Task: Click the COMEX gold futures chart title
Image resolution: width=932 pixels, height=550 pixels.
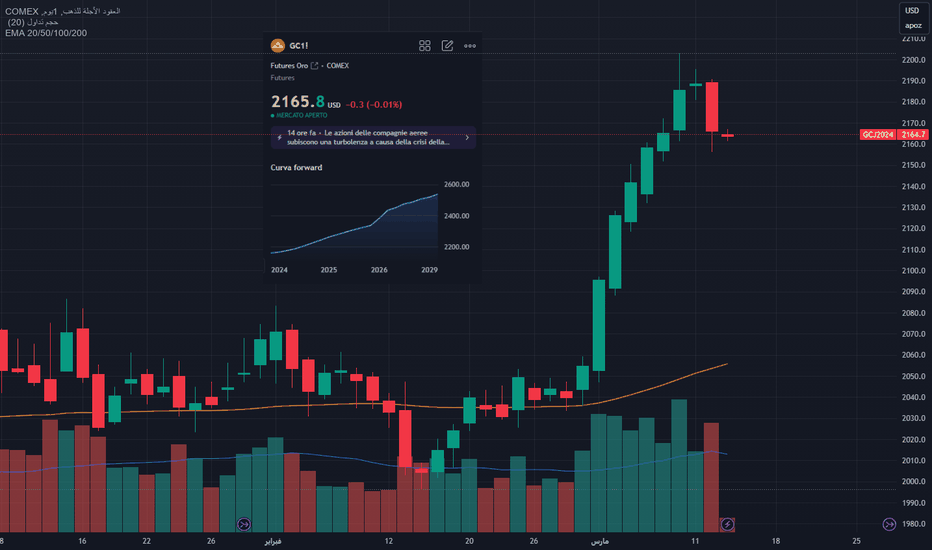Action: tap(62, 11)
